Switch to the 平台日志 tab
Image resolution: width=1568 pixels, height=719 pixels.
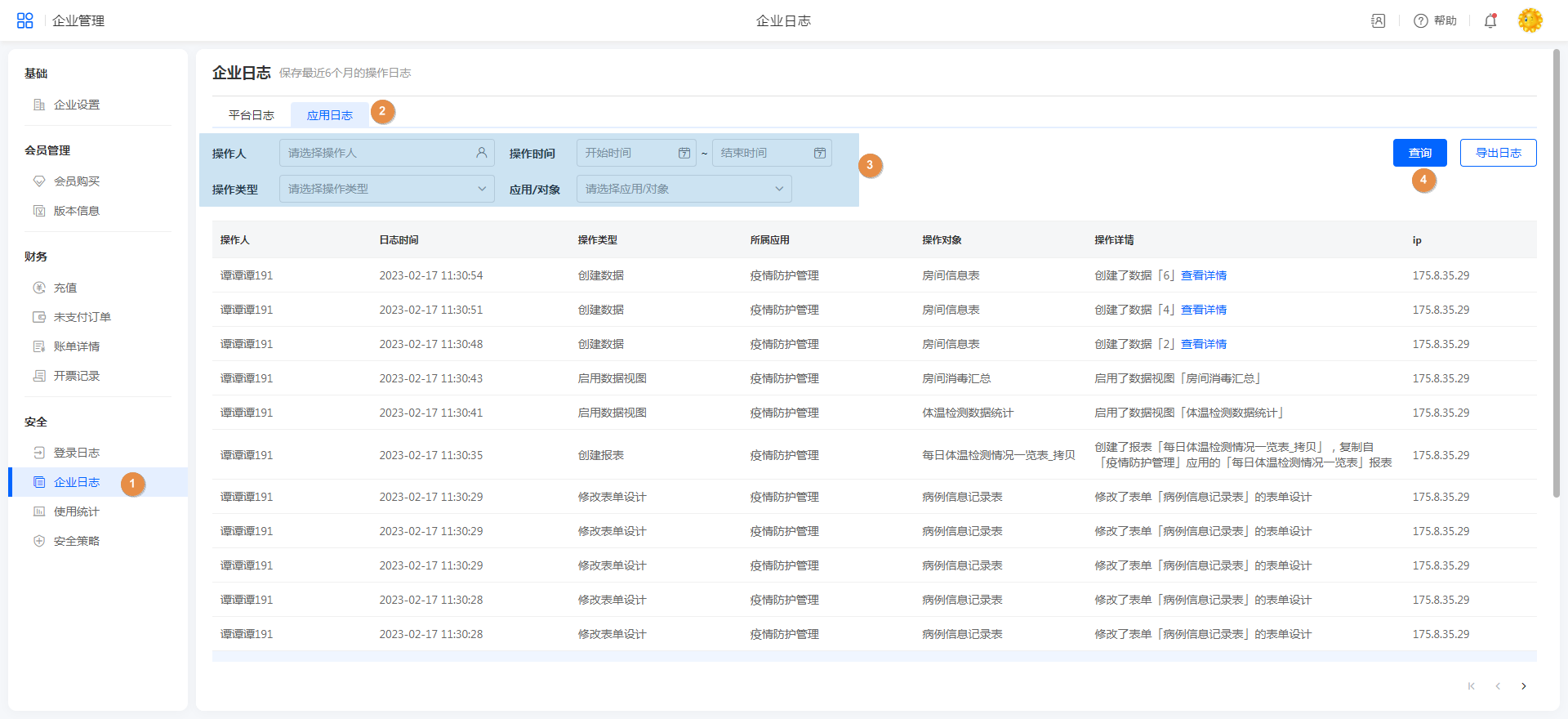point(252,115)
